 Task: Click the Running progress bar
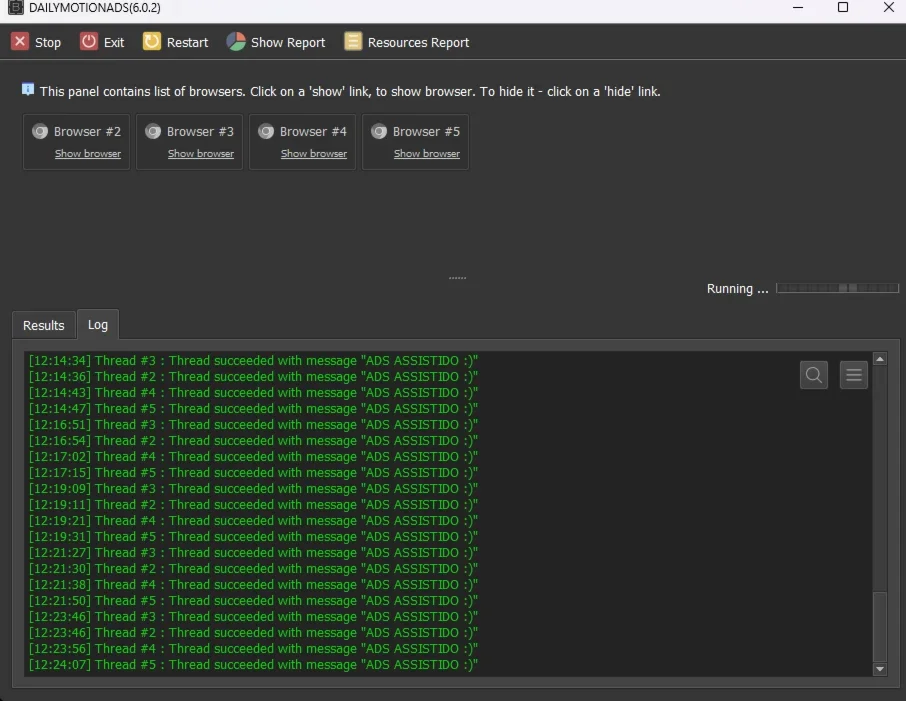[x=837, y=288]
